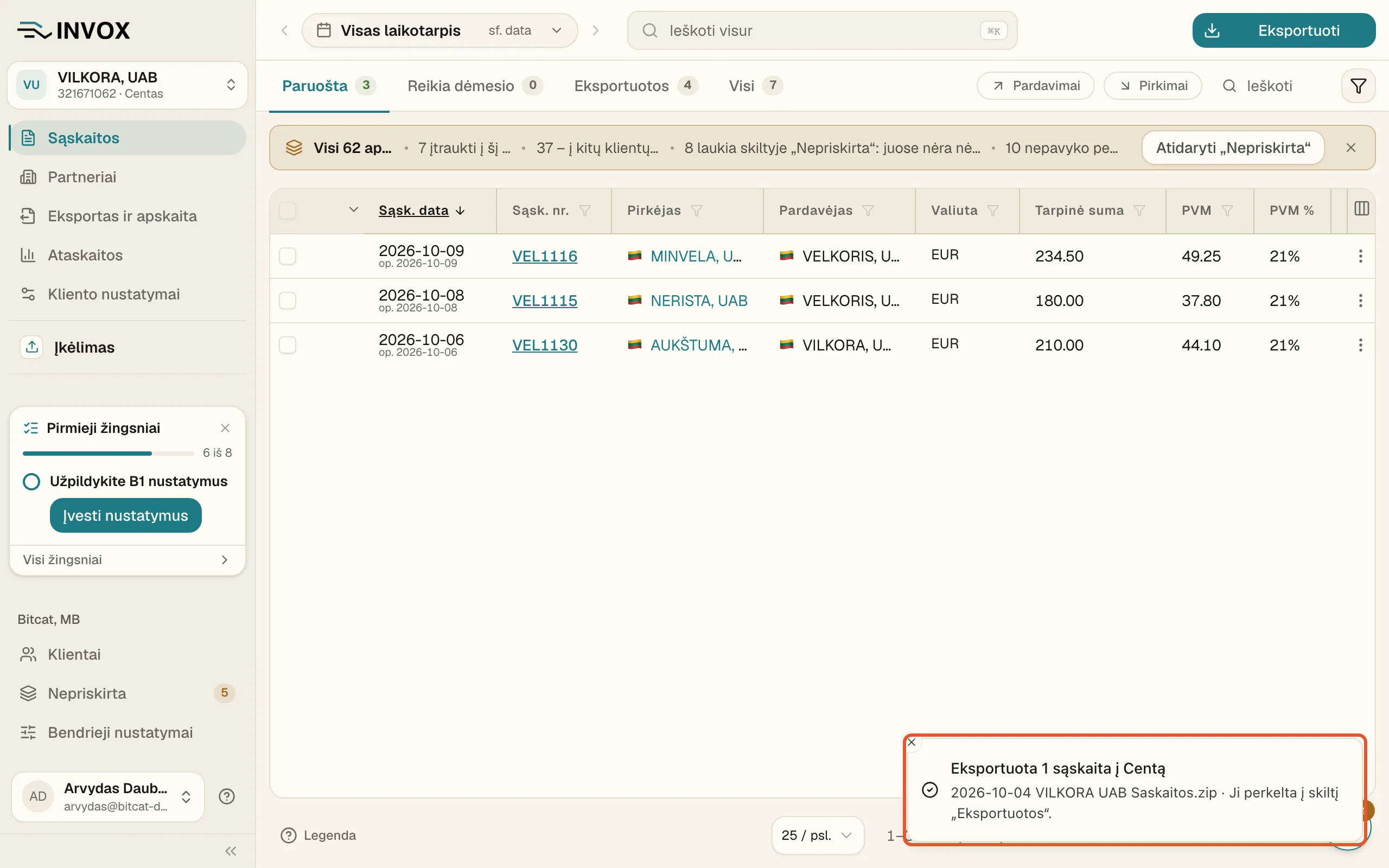Image resolution: width=1389 pixels, height=868 pixels.
Task: Click the Ieškoti visur search field
Action: click(822, 30)
